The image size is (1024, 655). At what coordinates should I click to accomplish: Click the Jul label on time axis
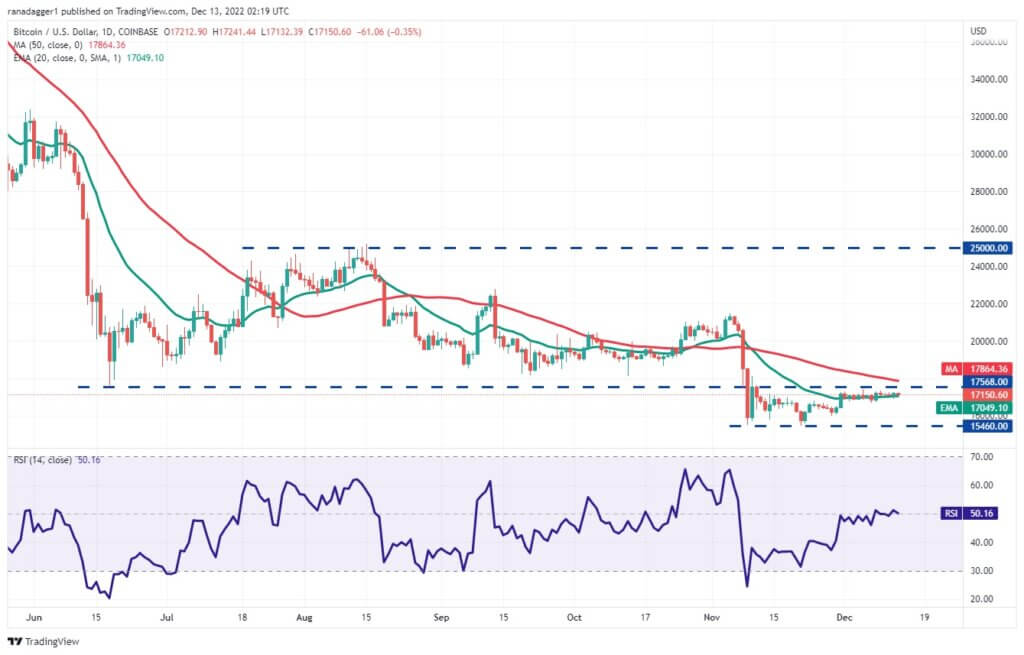167,617
